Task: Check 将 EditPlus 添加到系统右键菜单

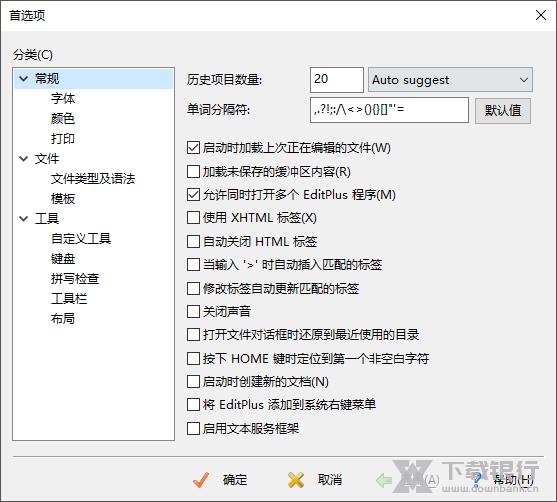Action: coord(193,405)
